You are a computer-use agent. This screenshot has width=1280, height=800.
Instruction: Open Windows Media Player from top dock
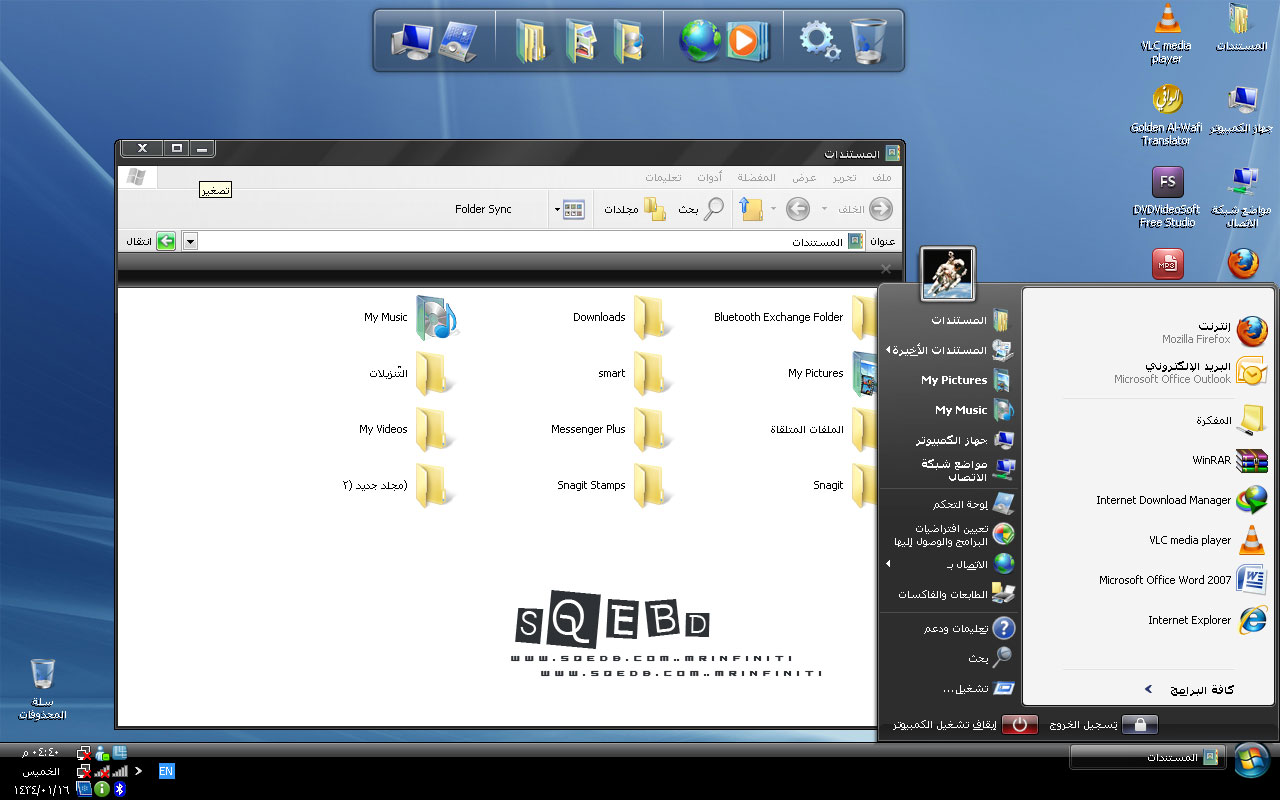coord(743,41)
